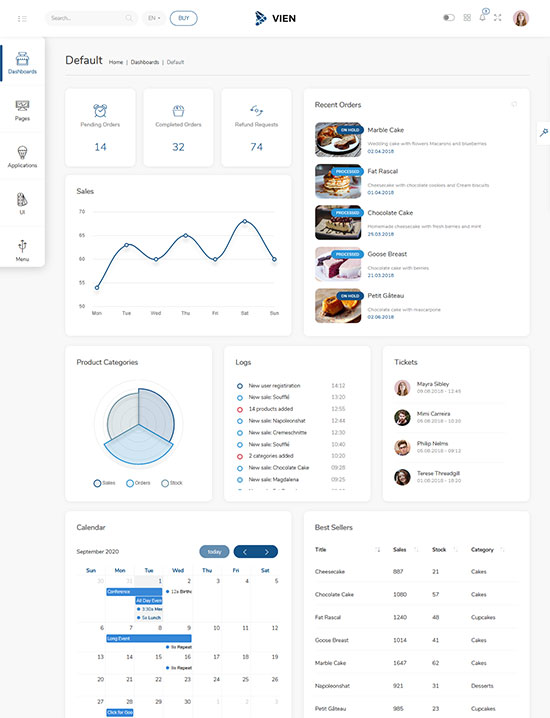Click calendar today button
The width and height of the screenshot is (550, 718).
pyautogui.click(x=214, y=552)
